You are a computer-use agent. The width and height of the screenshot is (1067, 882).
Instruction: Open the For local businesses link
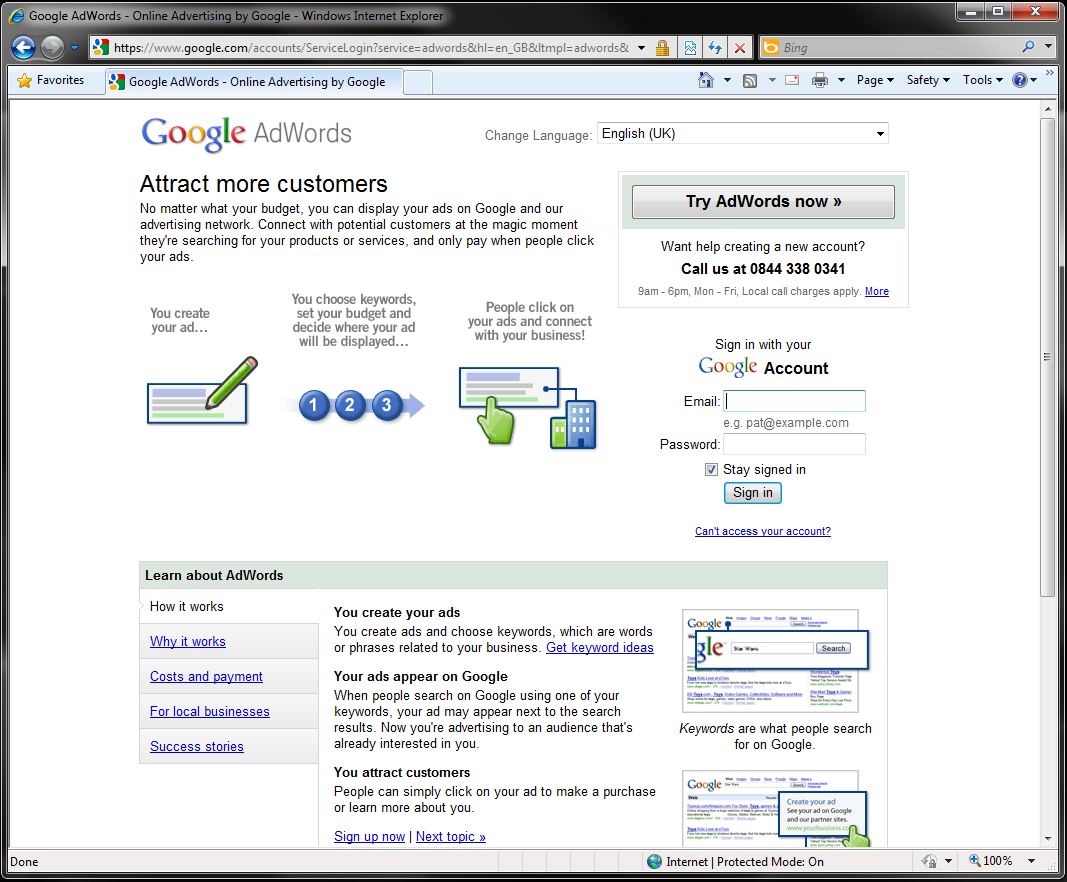click(210, 712)
